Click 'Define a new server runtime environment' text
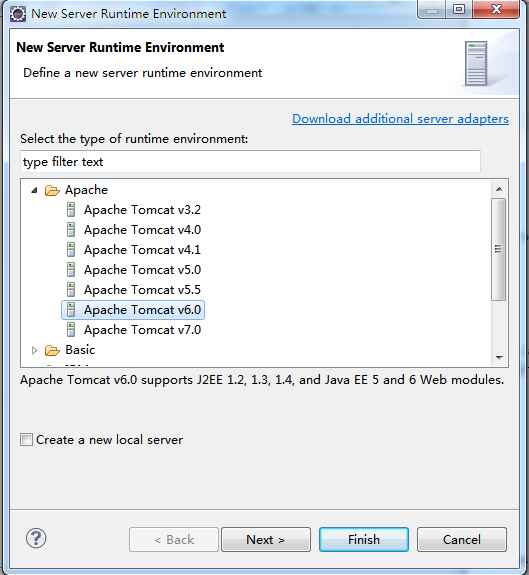 143,73
